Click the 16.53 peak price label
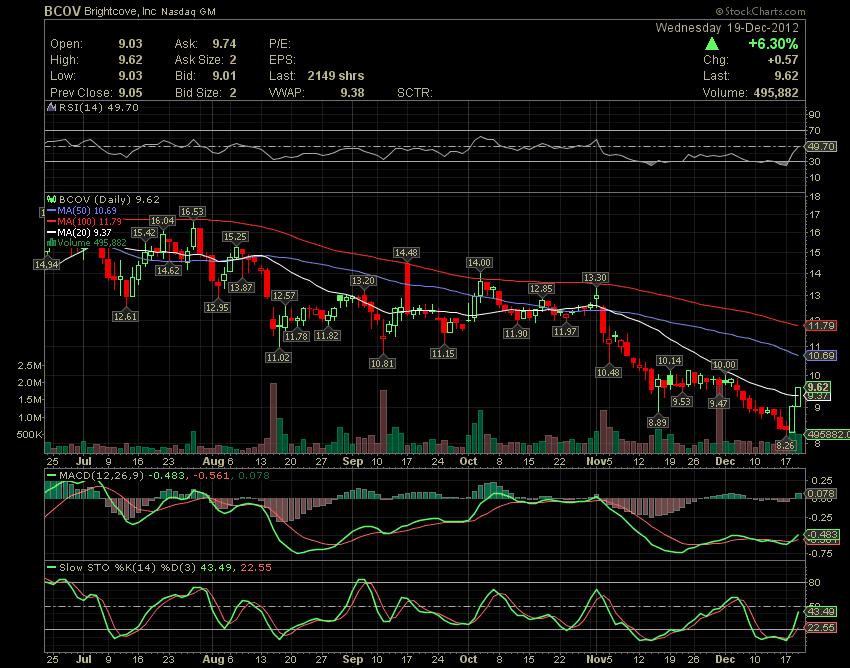 tap(192, 211)
